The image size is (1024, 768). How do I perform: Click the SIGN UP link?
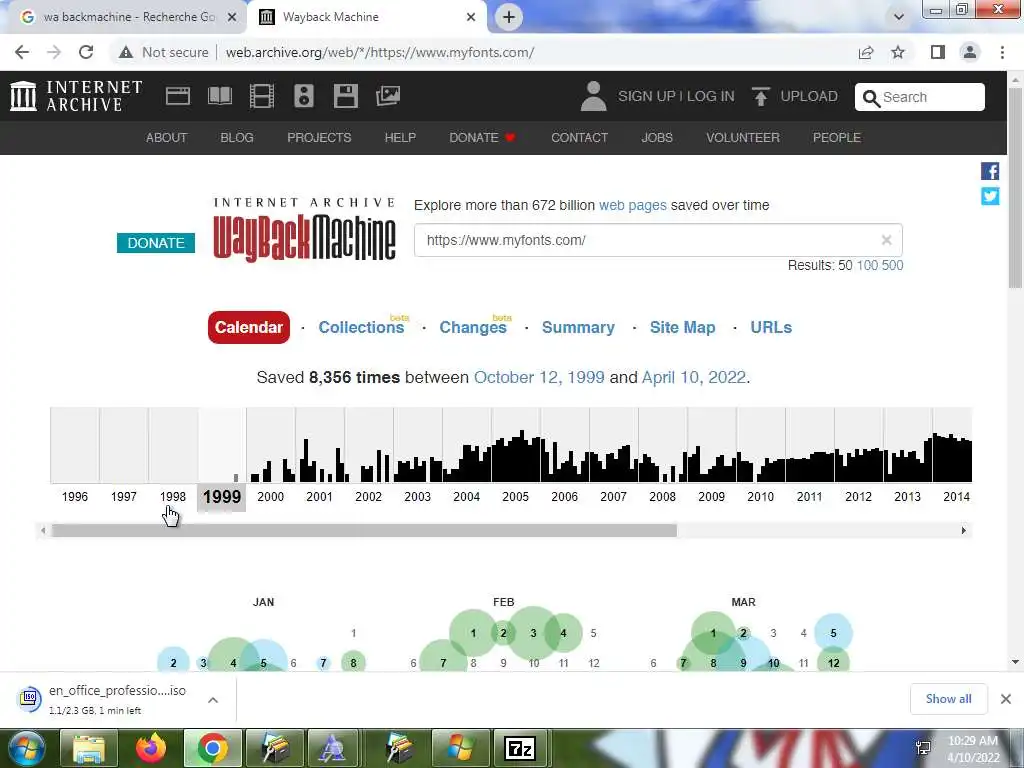[647, 96]
